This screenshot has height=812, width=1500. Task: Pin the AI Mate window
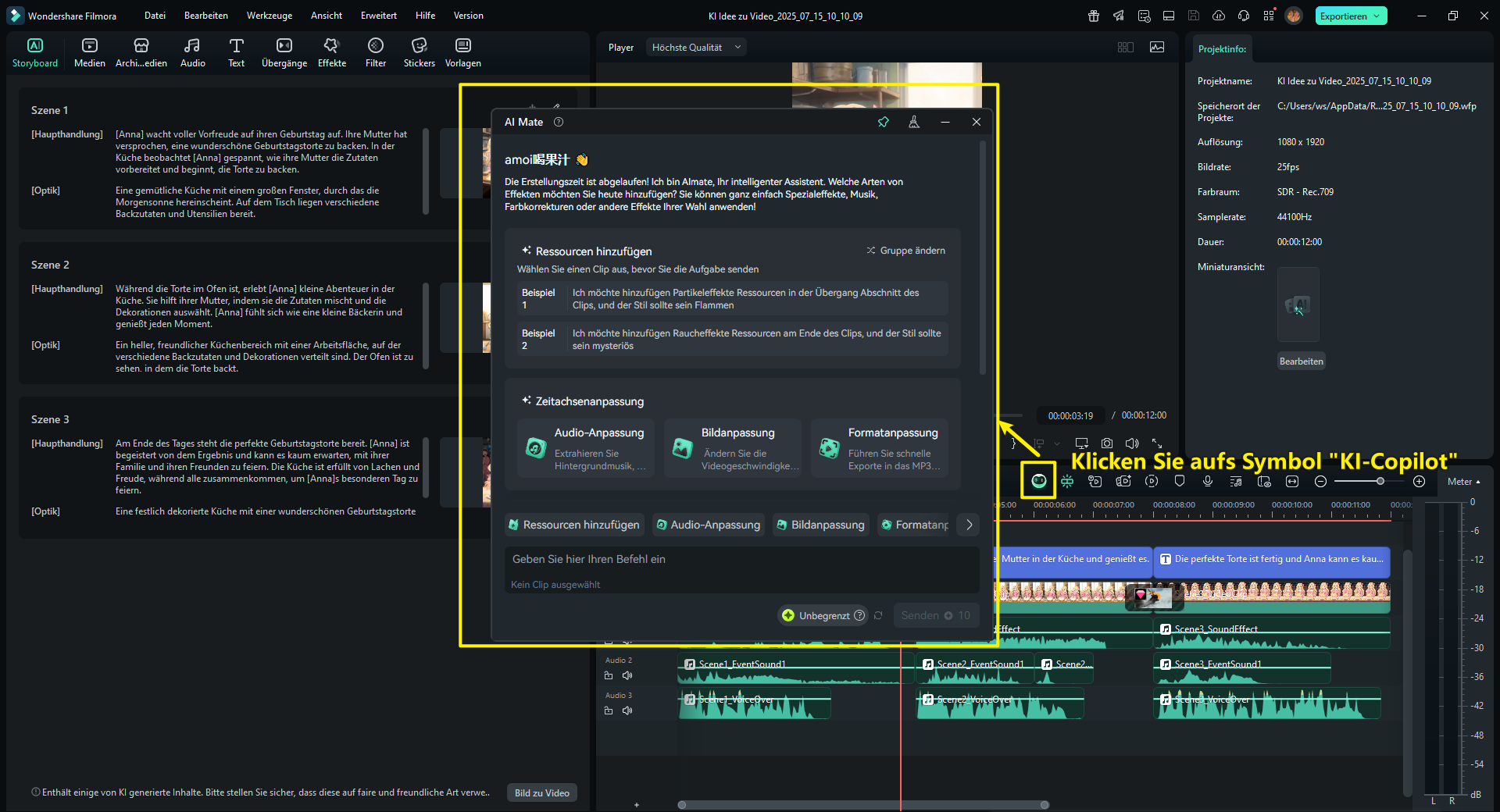pos(884,122)
